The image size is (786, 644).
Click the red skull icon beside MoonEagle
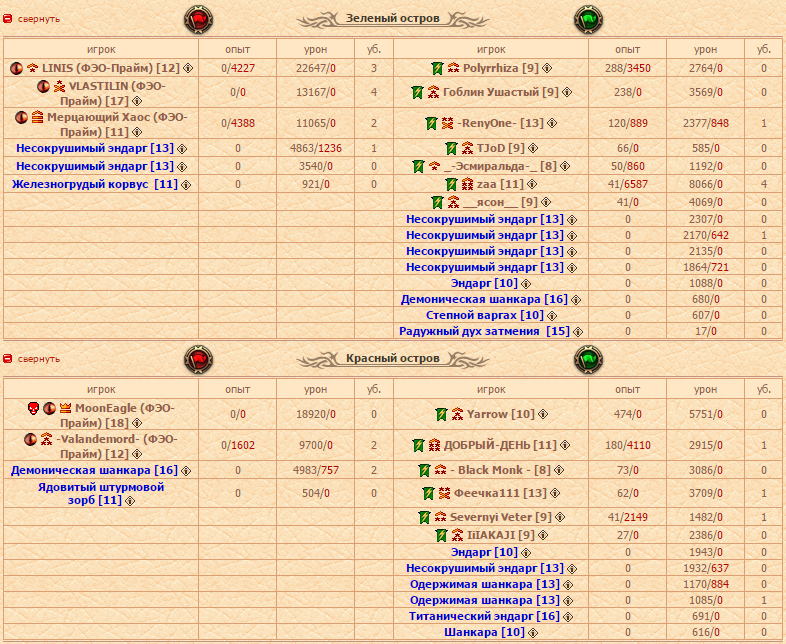click(x=33, y=408)
